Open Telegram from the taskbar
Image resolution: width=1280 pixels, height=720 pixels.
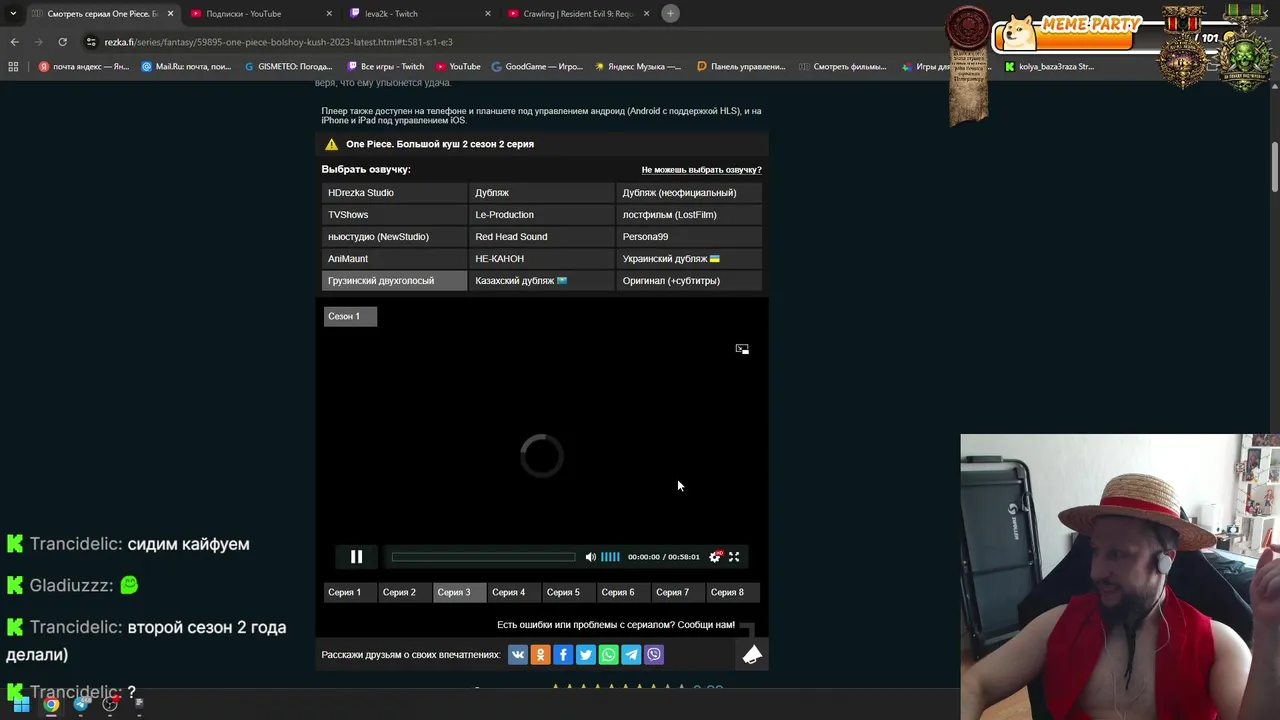tap(81, 704)
